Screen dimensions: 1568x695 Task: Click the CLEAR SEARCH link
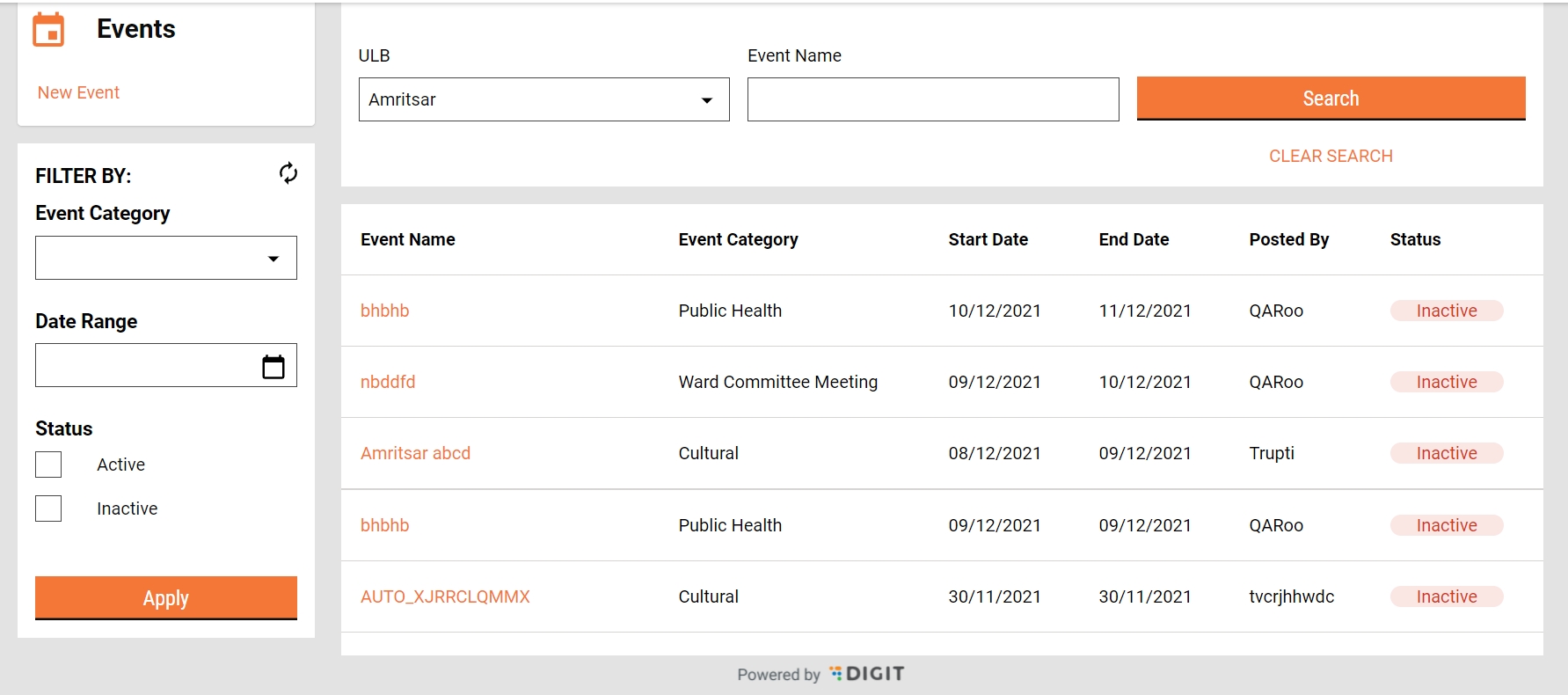(x=1330, y=156)
